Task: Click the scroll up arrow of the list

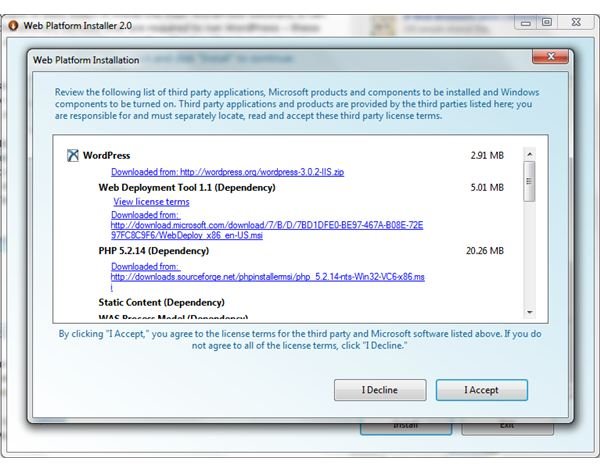Action: pos(530,154)
